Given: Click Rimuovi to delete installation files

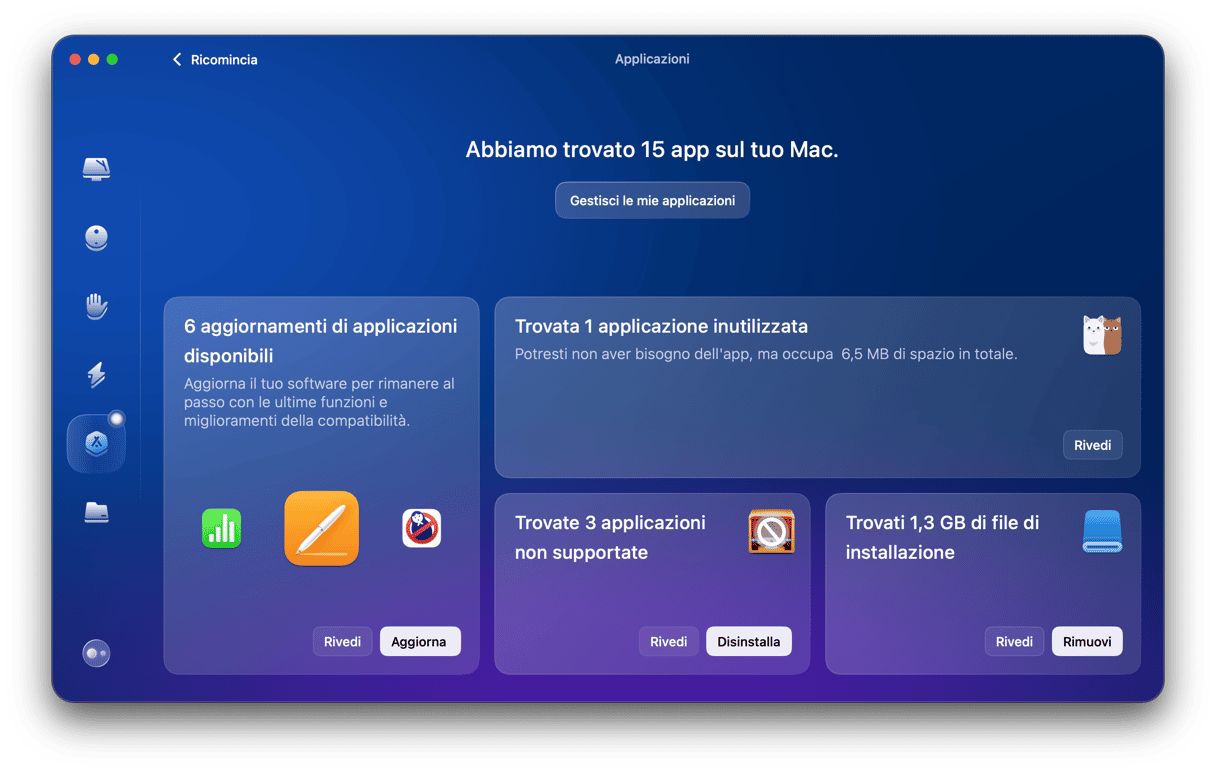Looking at the screenshot, I should click(1087, 642).
